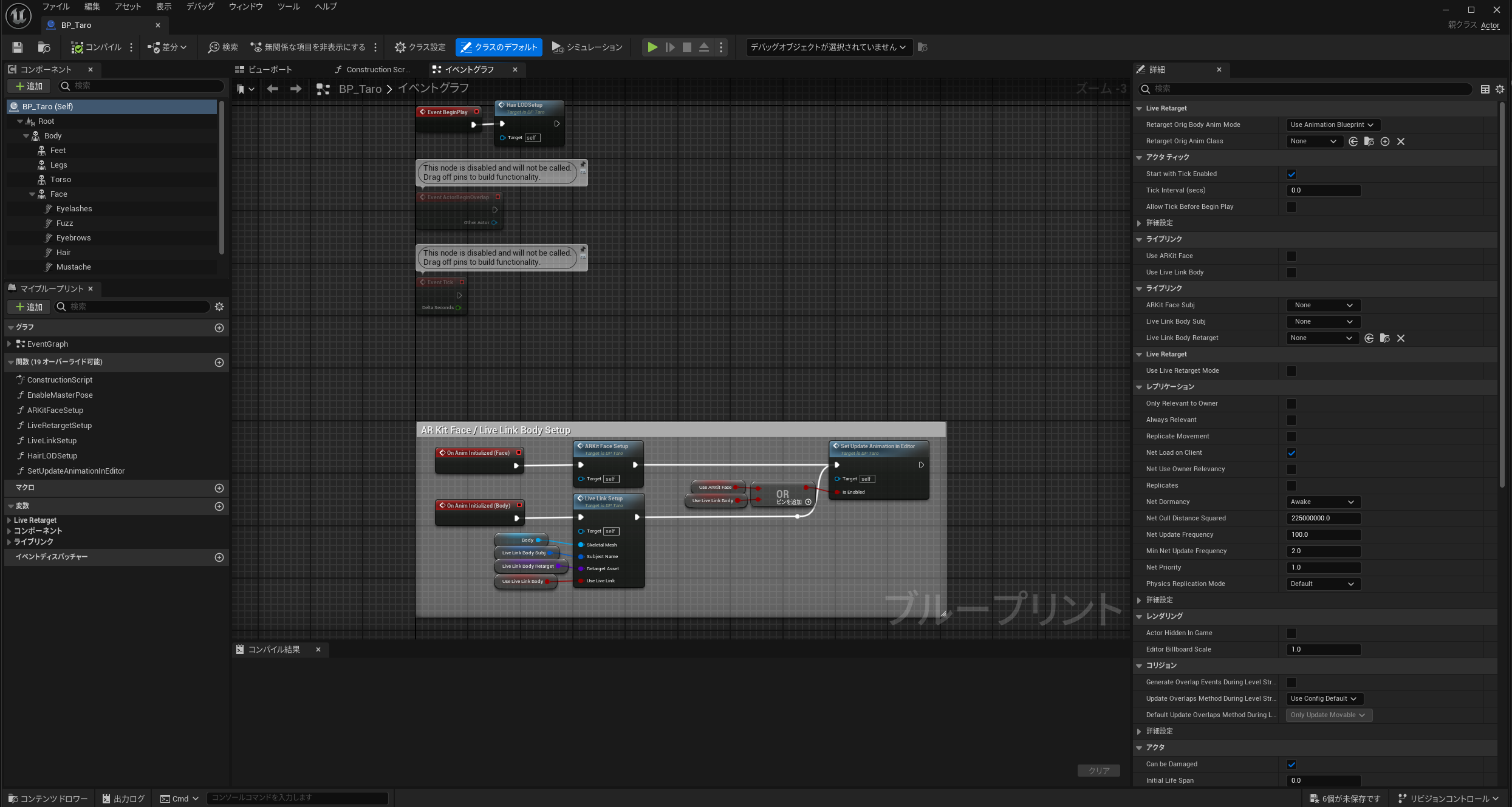Enable the Use ARKit Face checkbox
The width and height of the screenshot is (1512, 807).
click(x=1291, y=256)
